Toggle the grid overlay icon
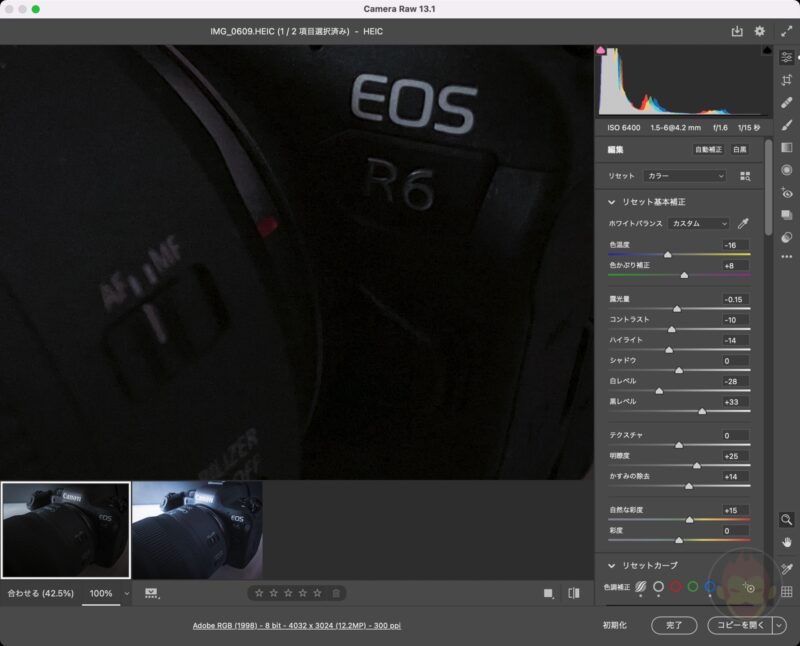 coord(787,592)
